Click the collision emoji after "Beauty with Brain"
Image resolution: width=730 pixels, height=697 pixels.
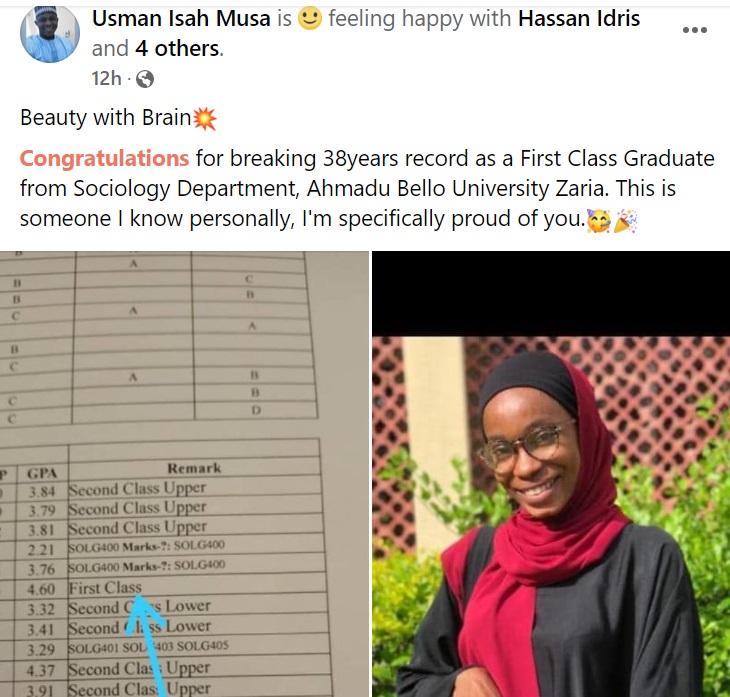(204, 118)
